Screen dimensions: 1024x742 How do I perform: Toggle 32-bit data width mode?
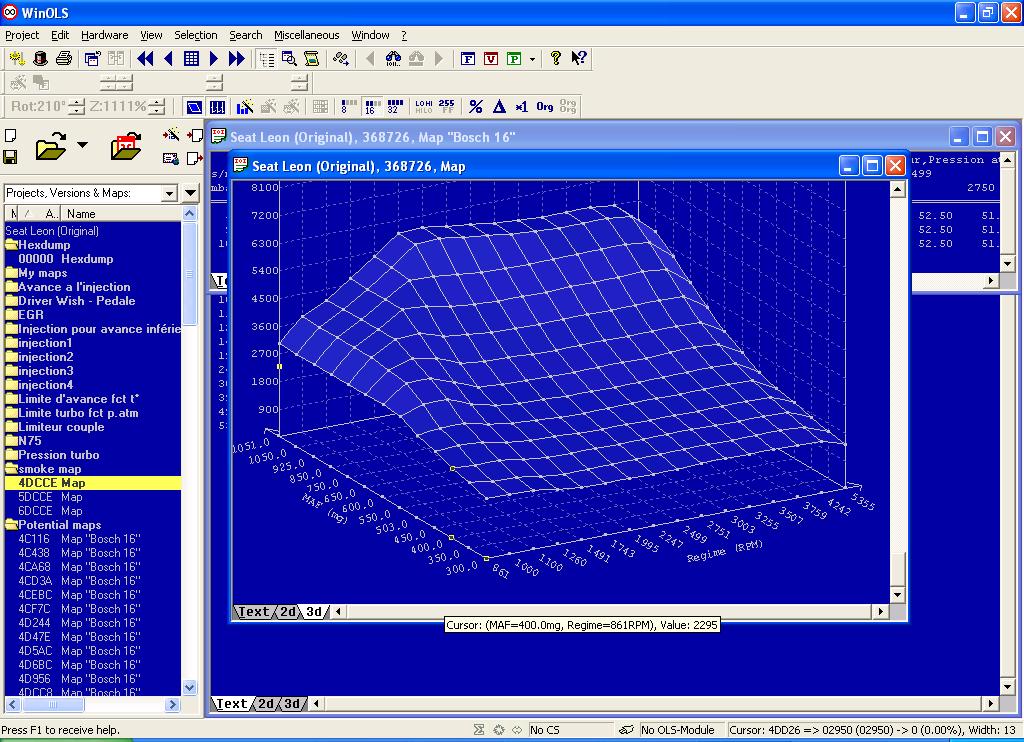click(x=394, y=106)
